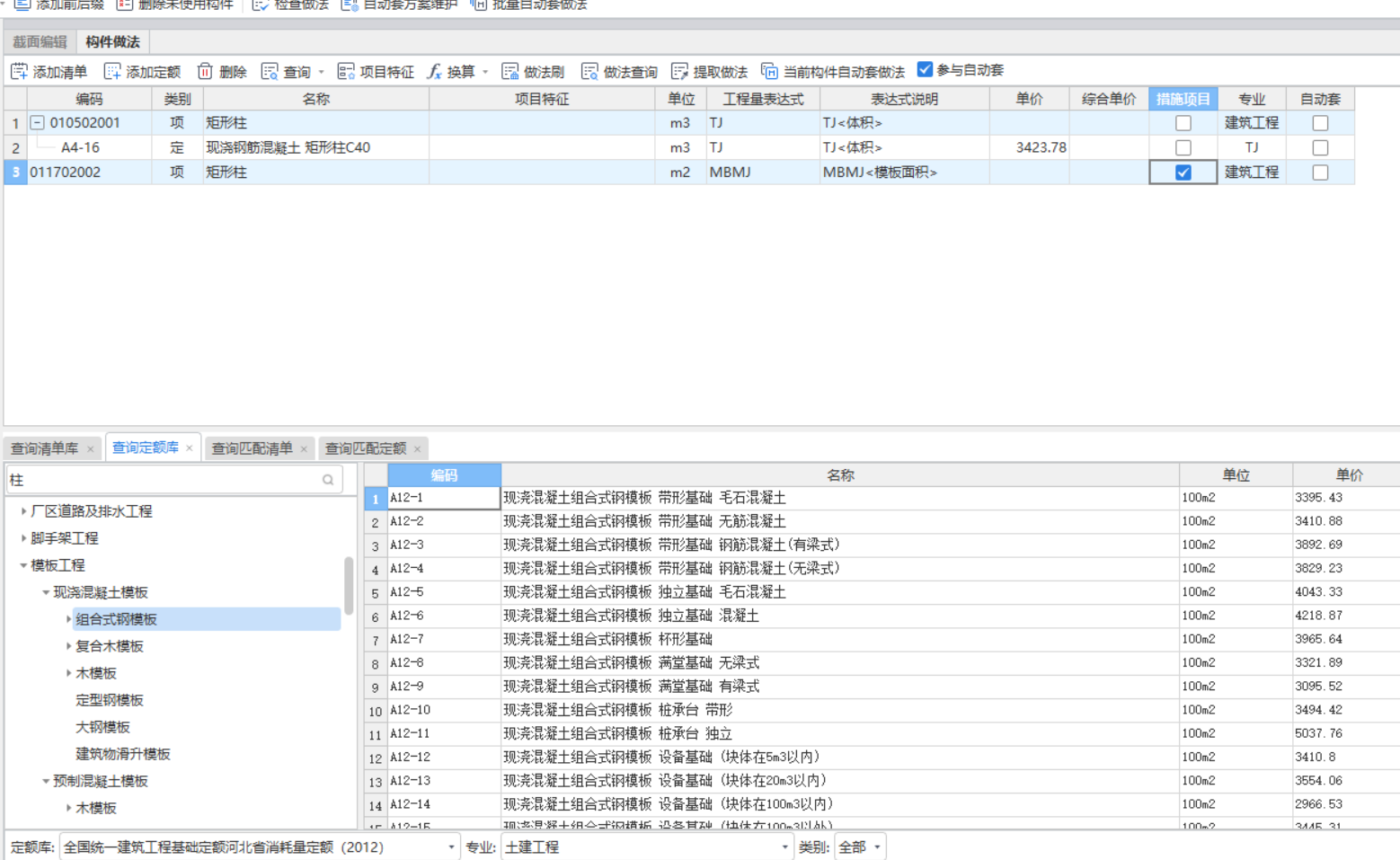Check 自动套 box for row 010502001

coord(1320,123)
